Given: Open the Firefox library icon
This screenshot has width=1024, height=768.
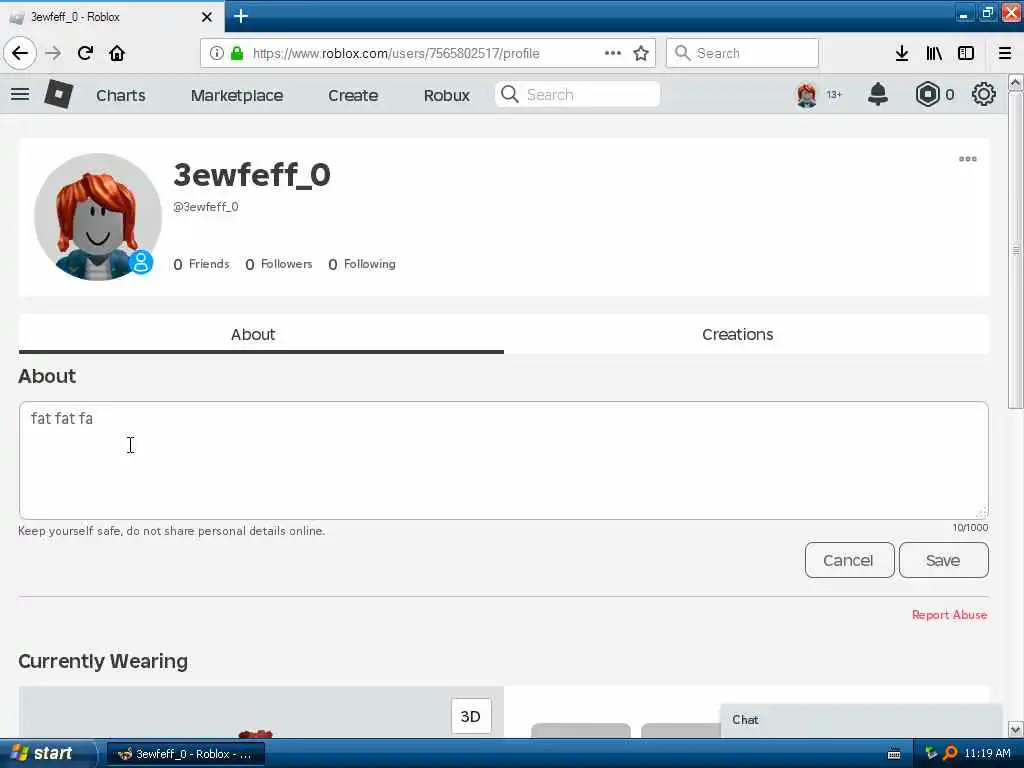Looking at the screenshot, I should pyautogui.click(x=934, y=53).
